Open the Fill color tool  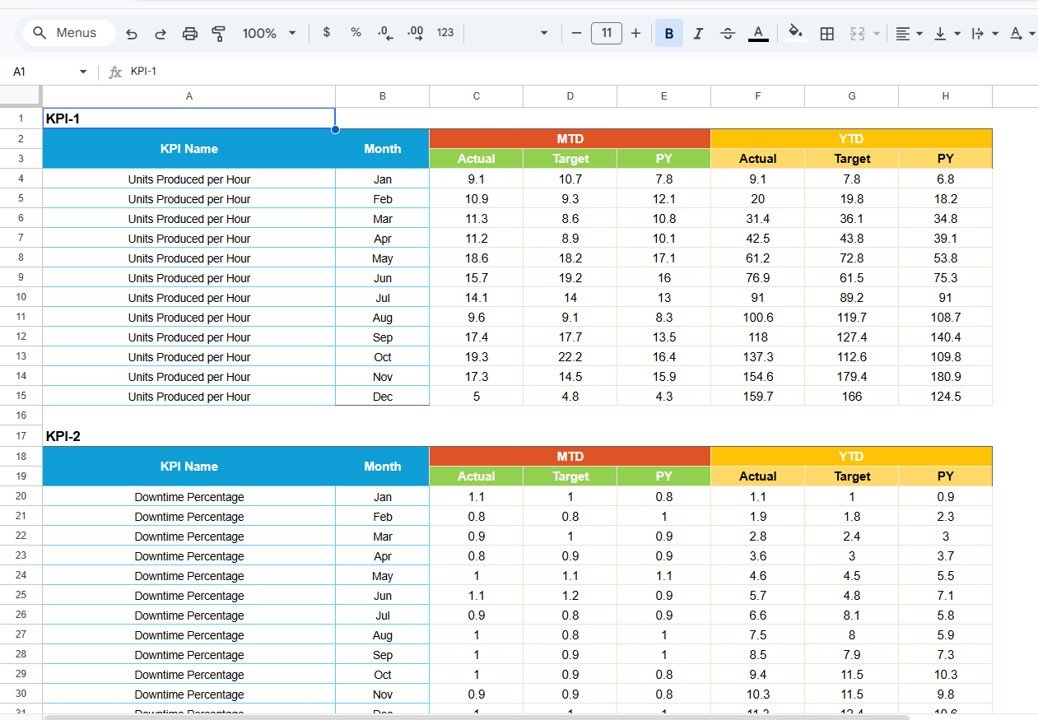[795, 32]
